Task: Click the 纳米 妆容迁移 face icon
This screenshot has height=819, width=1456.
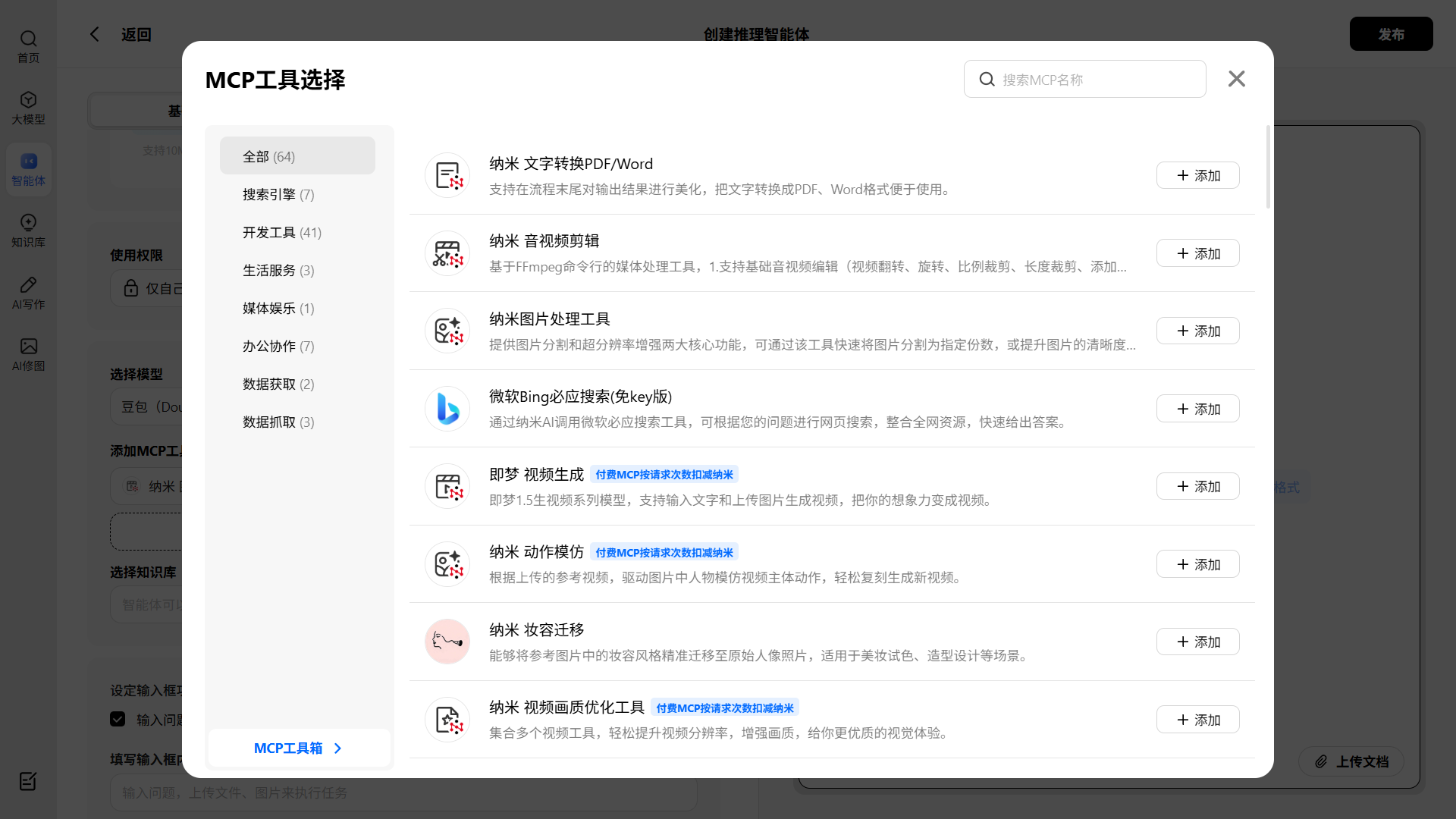Action: (x=447, y=642)
